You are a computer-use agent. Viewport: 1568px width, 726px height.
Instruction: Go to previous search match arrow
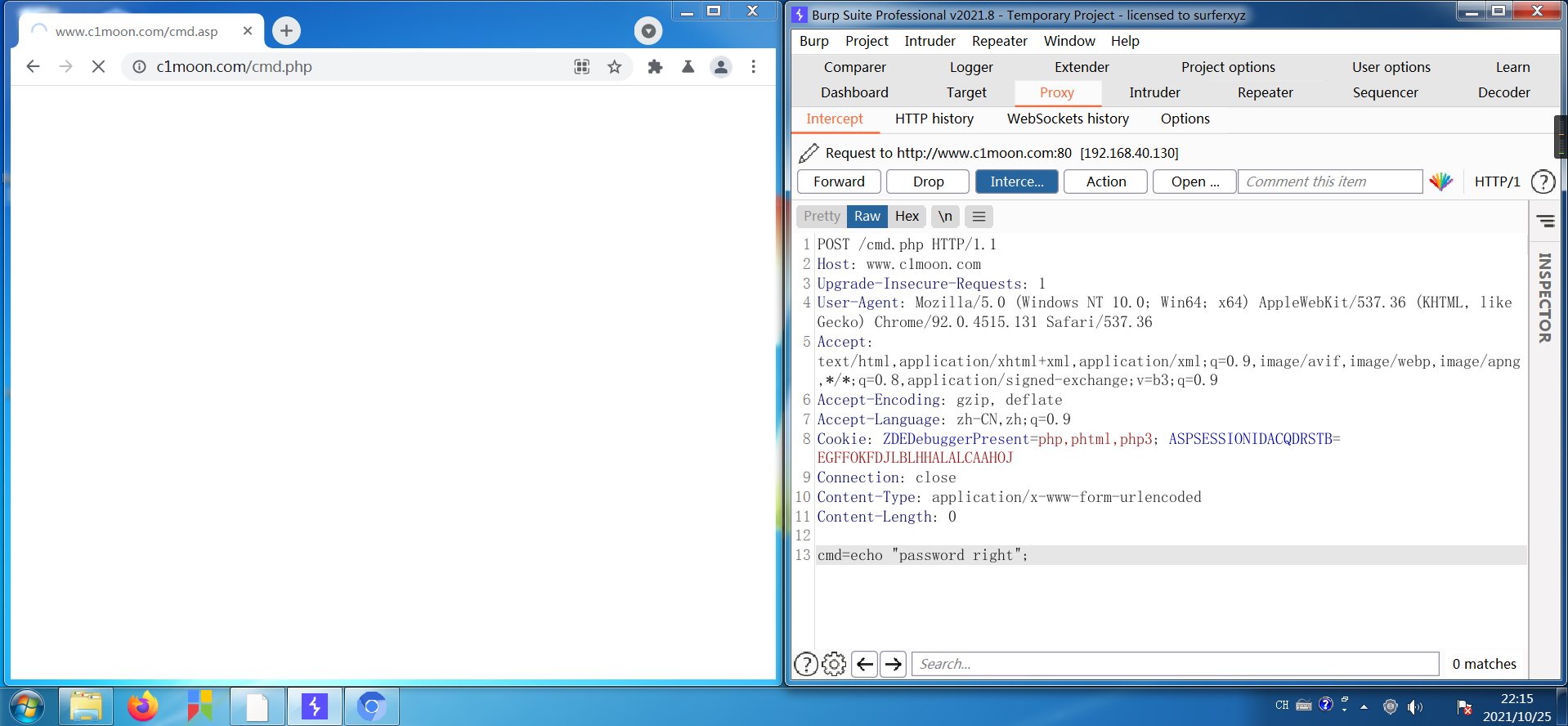click(x=865, y=664)
